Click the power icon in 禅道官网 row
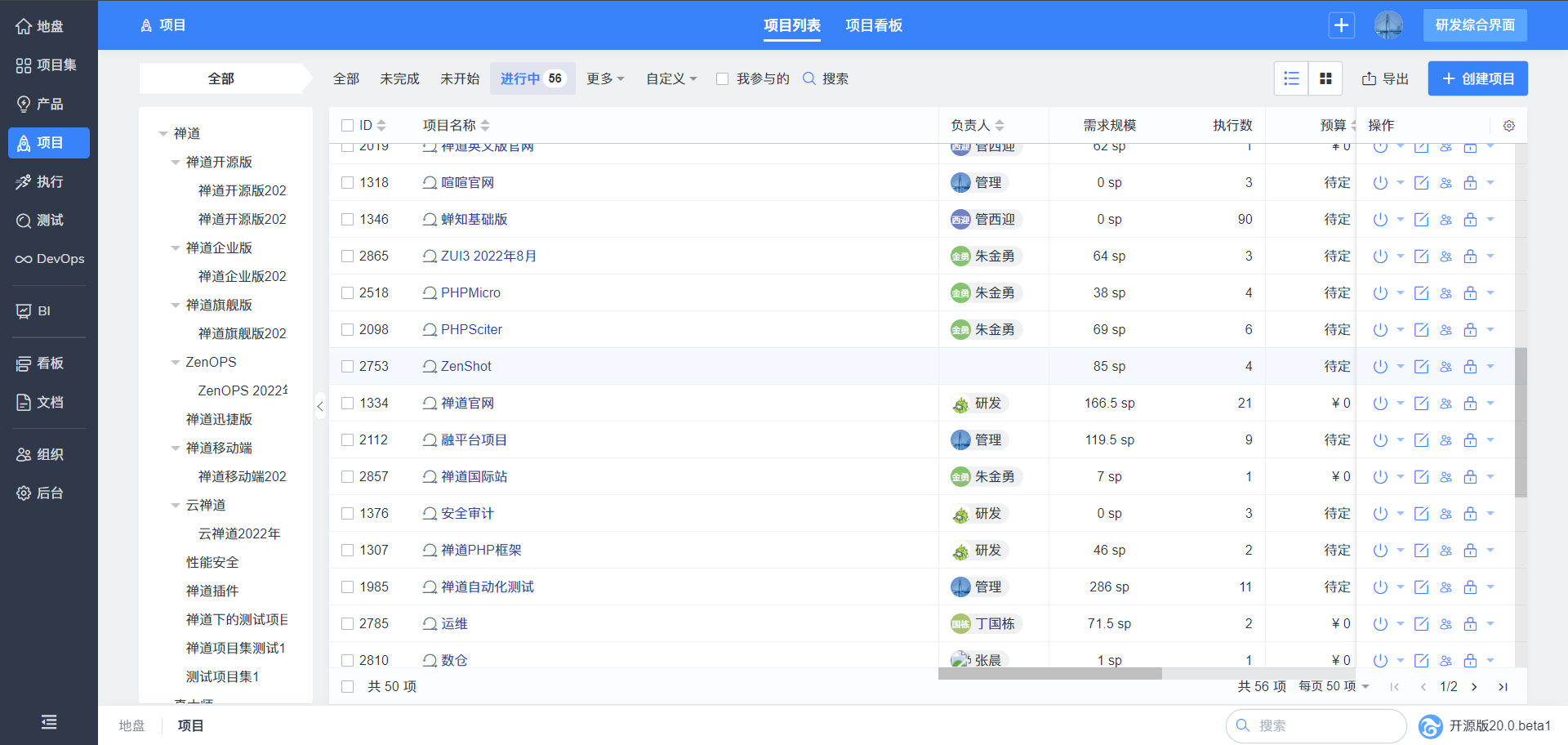The width and height of the screenshot is (1568, 745). click(1380, 404)
